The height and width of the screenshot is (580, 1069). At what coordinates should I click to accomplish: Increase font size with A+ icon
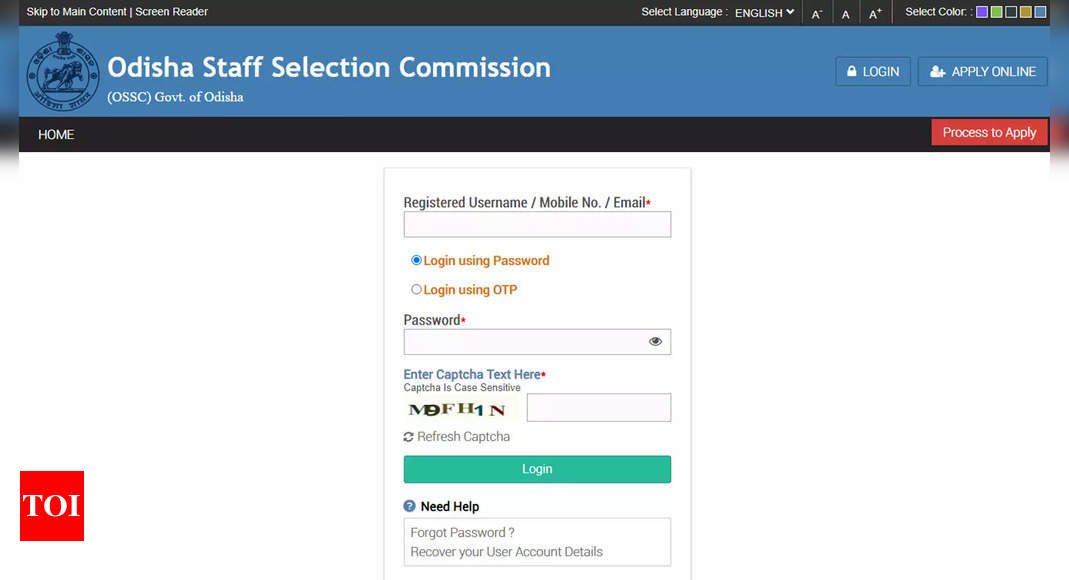[x=875, y=14]
